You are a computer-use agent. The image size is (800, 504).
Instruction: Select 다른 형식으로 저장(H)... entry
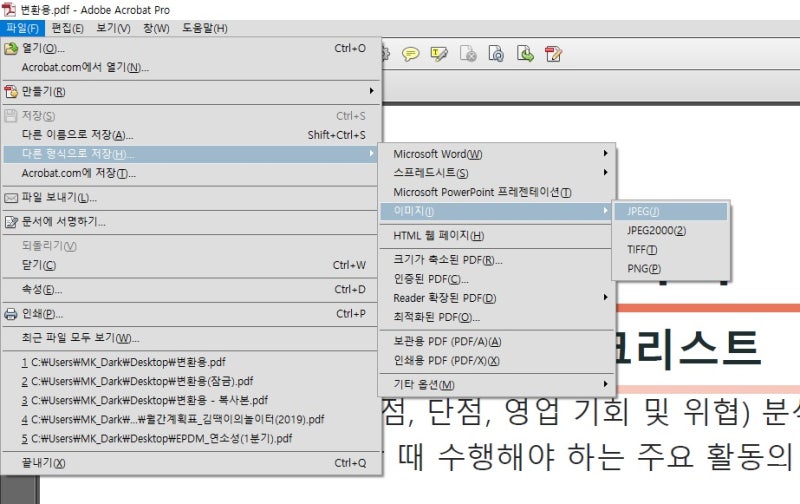(191, 154)
